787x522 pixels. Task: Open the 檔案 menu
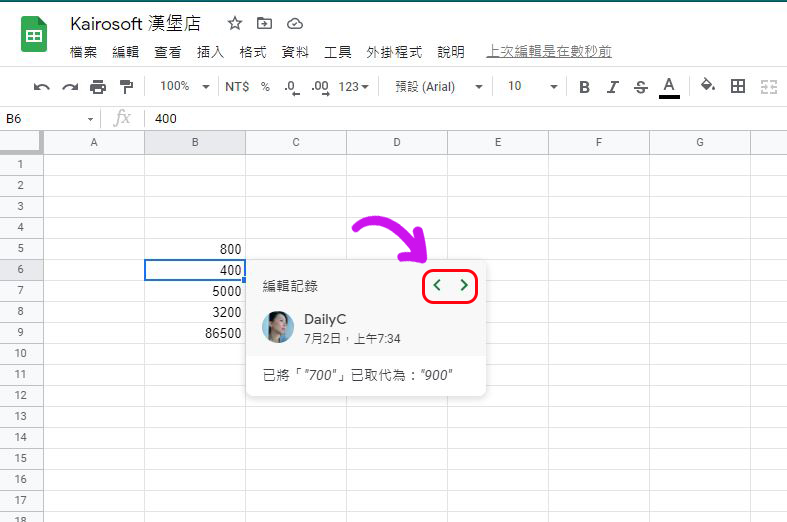click(83, 52)
